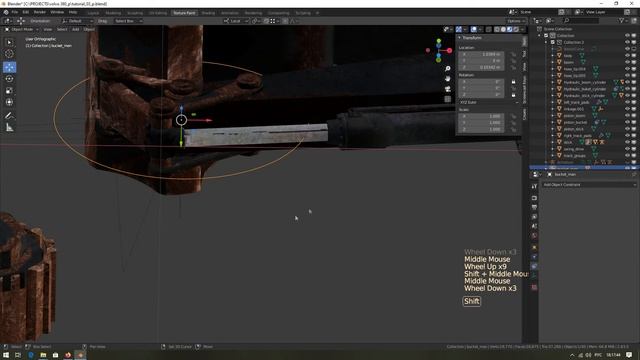Open the viewport Select menu
The image size is (640, 360).
tap(62, 29)
